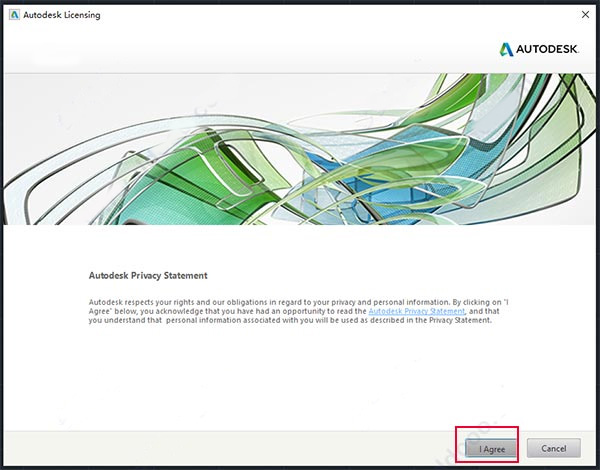Viewport: 600px width, 470px height.
Task: Accept the privacy statement with I Agree
Action: [x=491, y=448]
